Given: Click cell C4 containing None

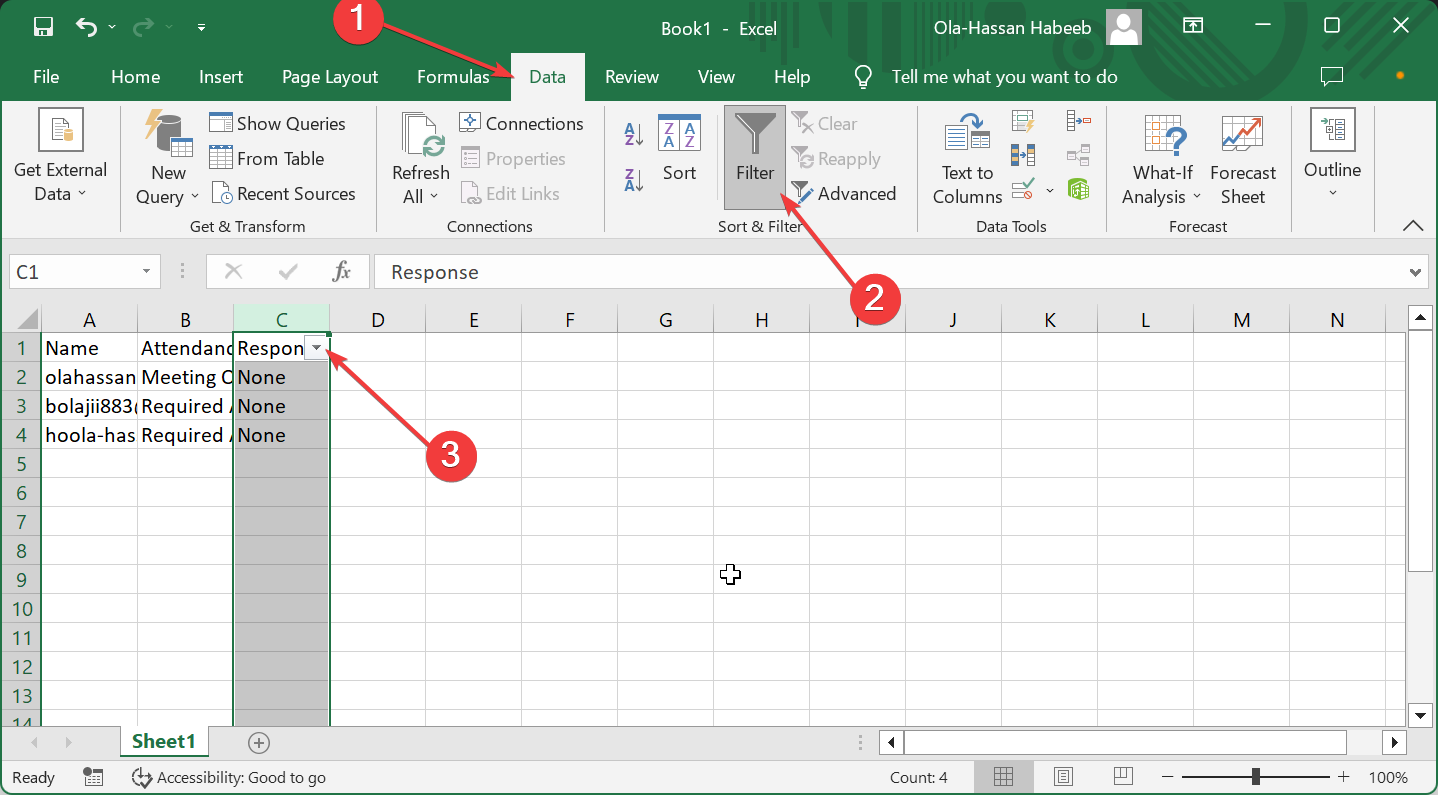Looking at the screenshot, I should point(281,435).
